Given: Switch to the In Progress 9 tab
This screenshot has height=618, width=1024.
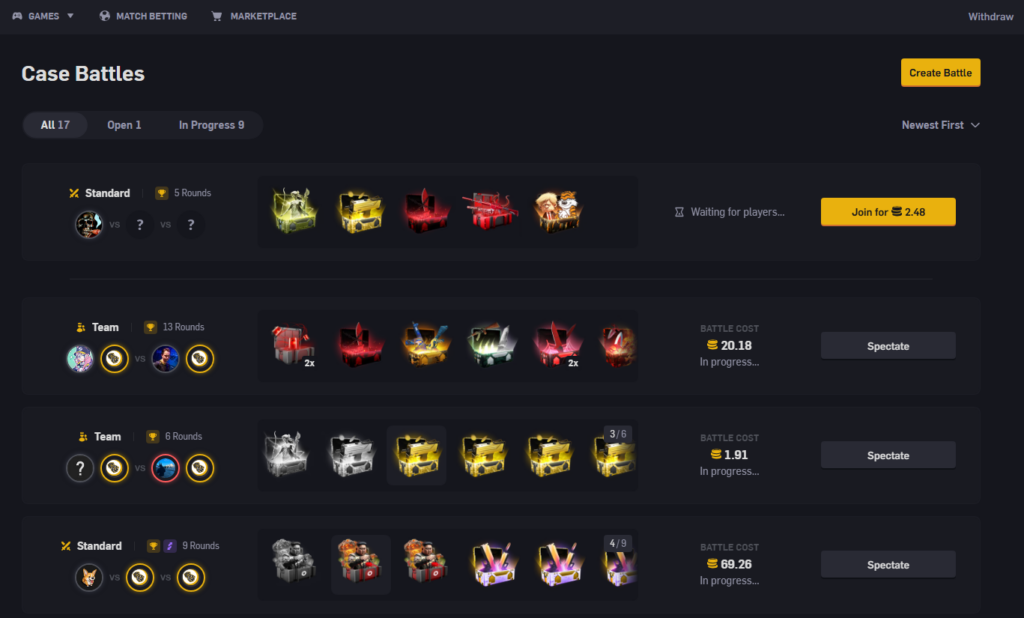Looking at the screenshot, I should 212,125.
